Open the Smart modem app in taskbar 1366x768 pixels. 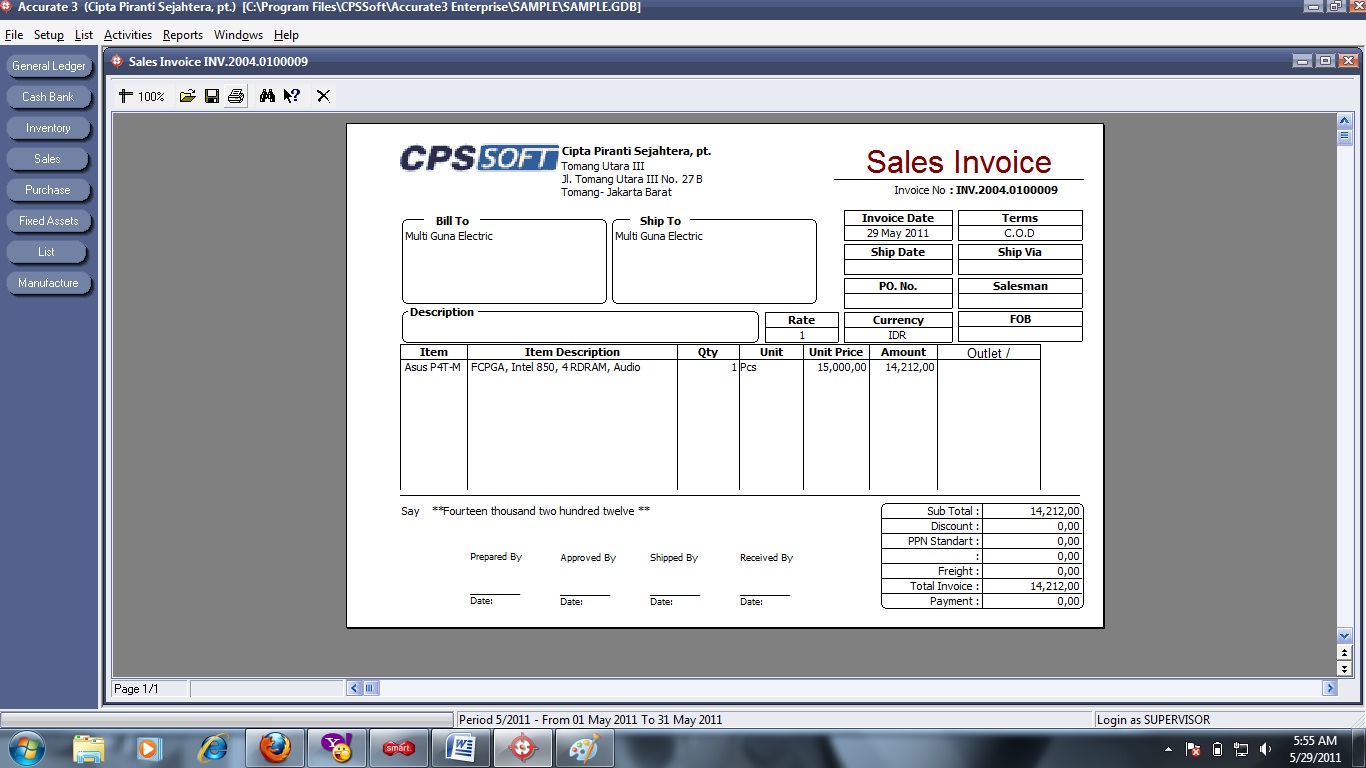(x=399, y=748)
